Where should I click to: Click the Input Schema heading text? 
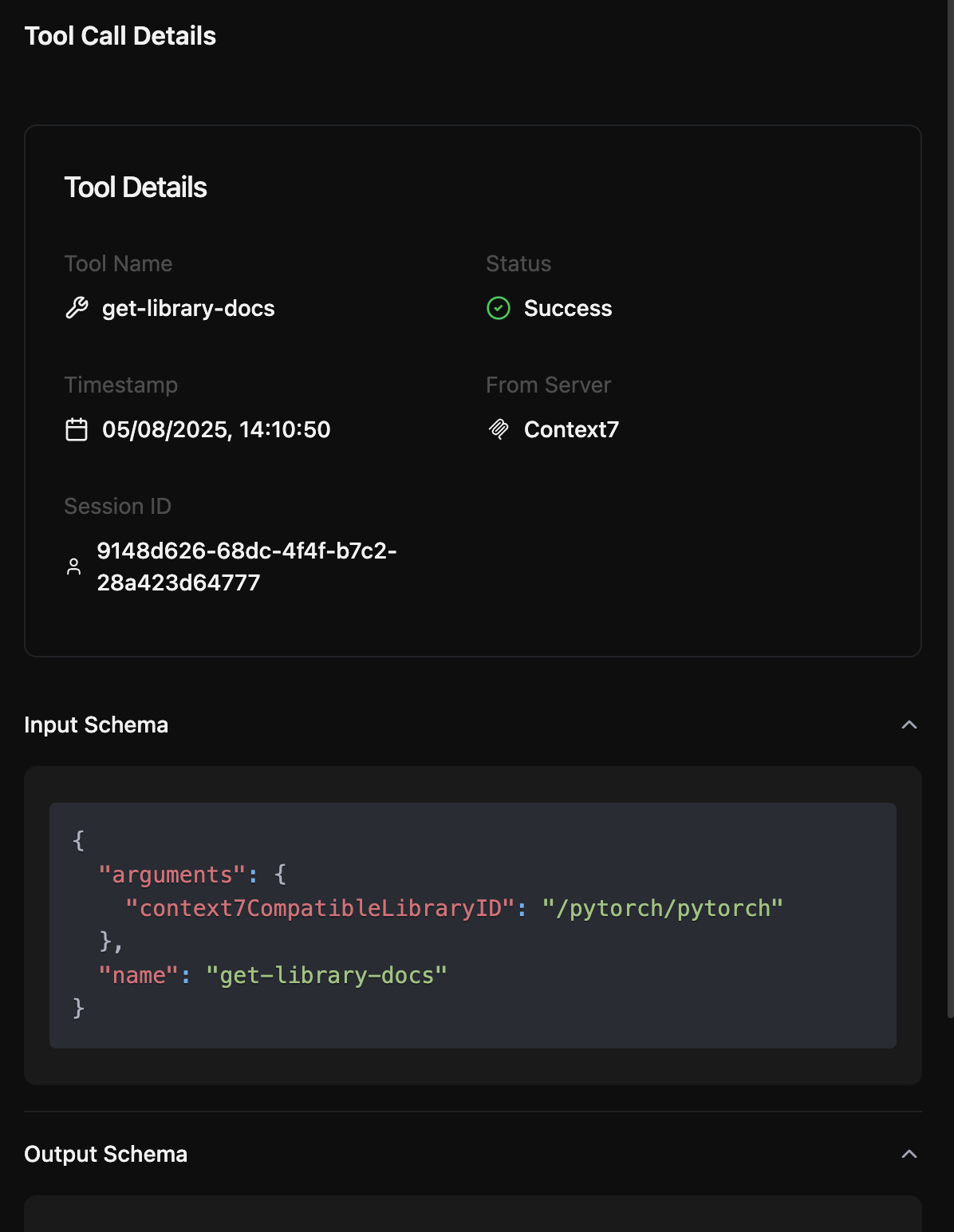click(x=97, y=725)
